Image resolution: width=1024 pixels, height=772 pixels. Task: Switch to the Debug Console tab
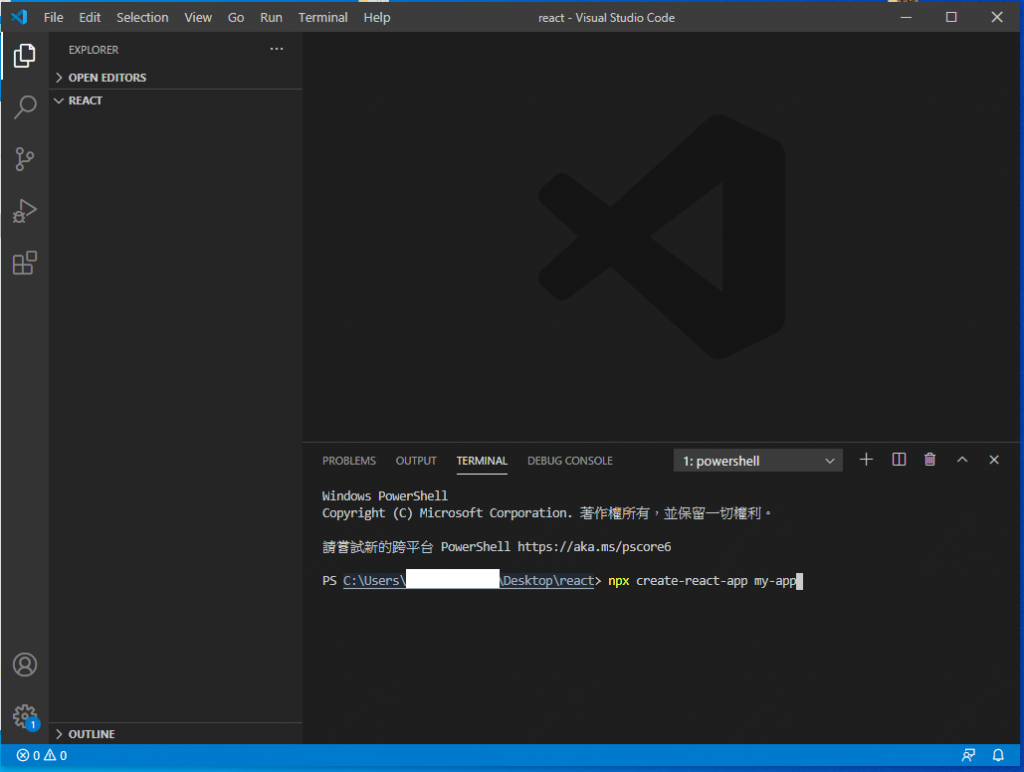coord(569,461)
